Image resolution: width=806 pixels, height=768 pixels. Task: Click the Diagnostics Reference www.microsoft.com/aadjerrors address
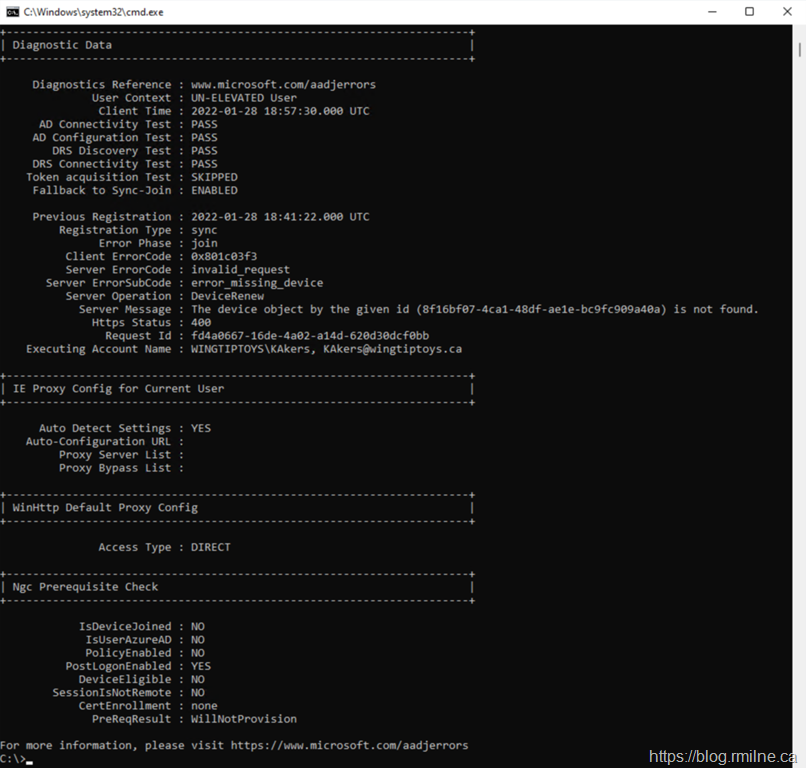click(283, 85)
